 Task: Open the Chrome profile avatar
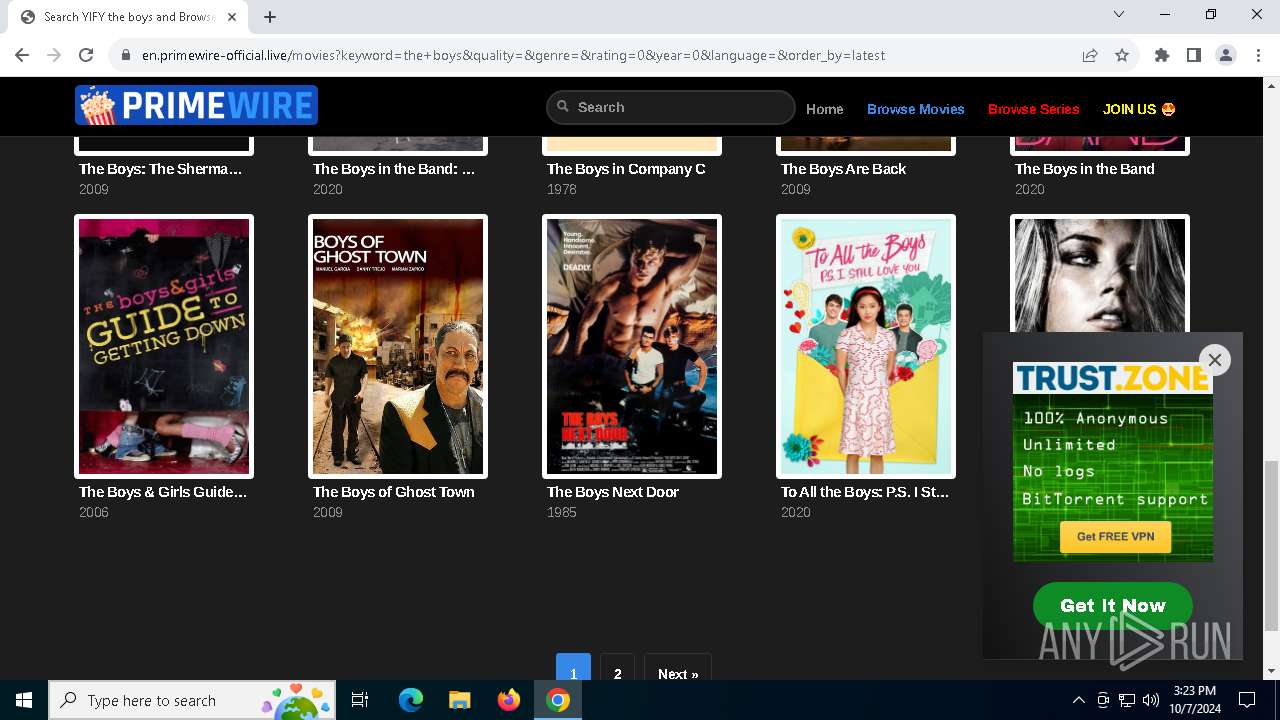click(x=1226, y=55)
